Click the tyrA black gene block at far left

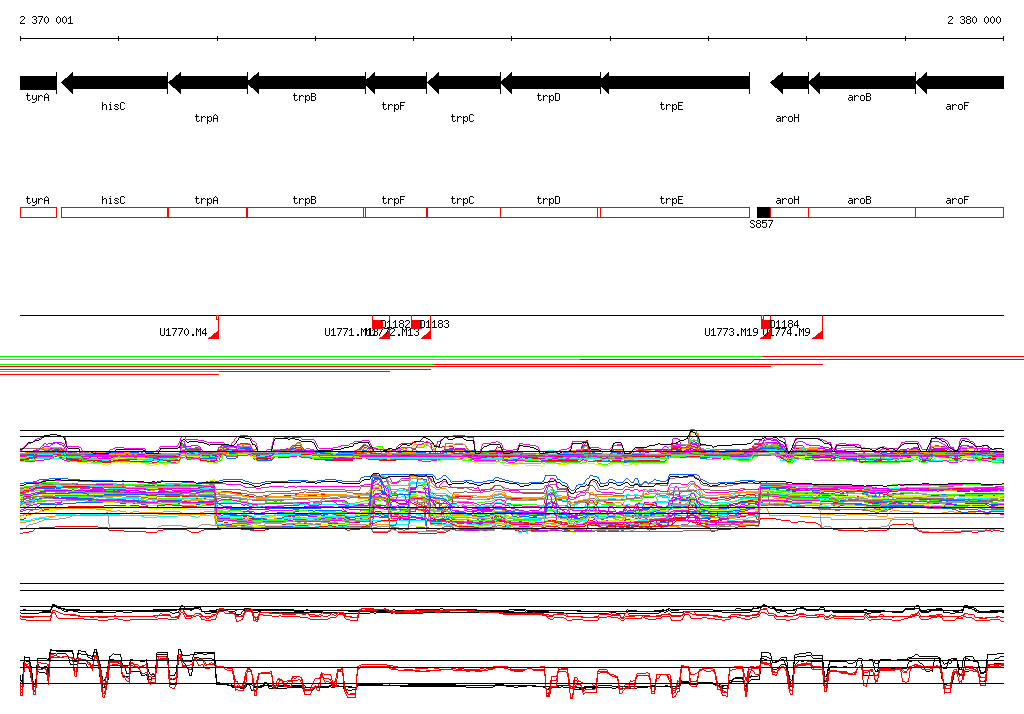click(x=38, y=83)
